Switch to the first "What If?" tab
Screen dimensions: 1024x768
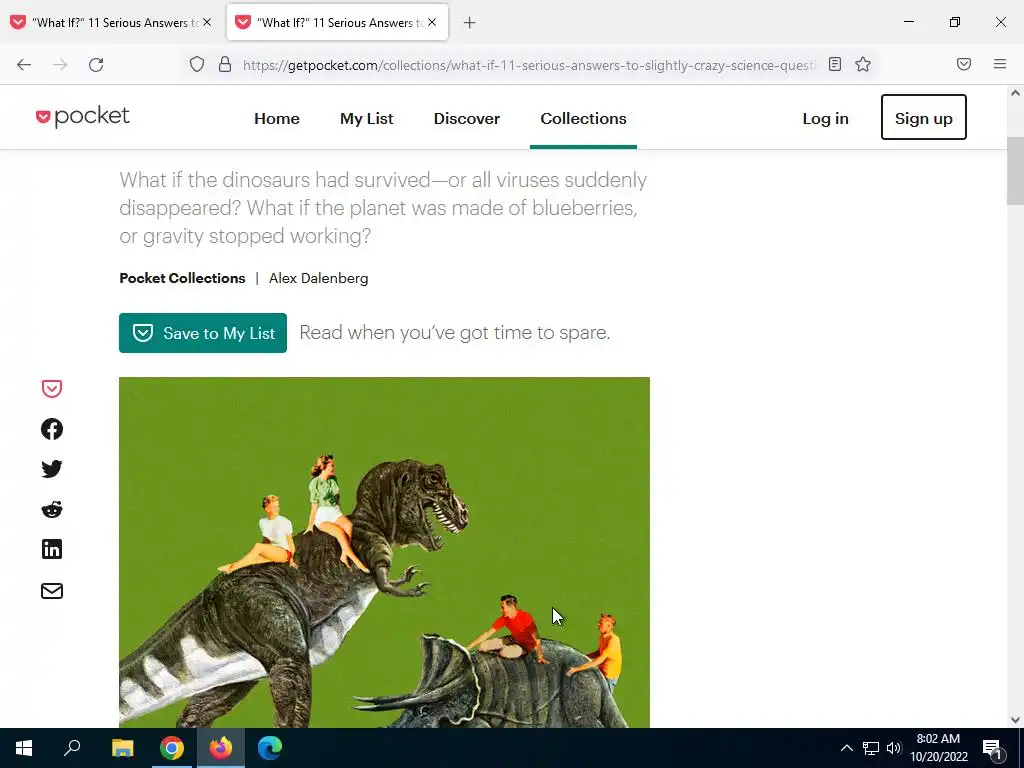pyautogui.click(x=112, y=23)
